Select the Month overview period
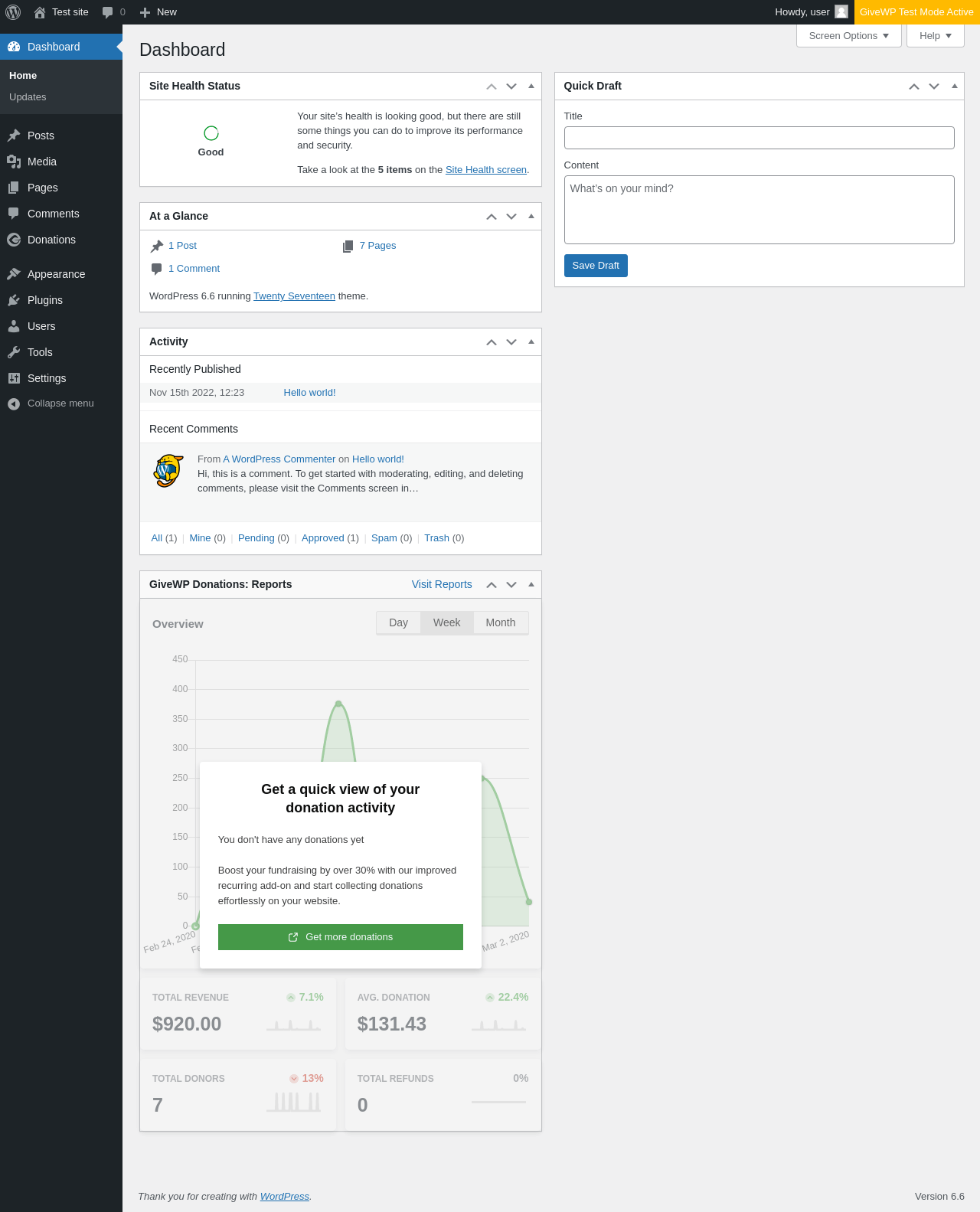The height and width of the screenshot is (1212, 980). click(501, 623)
